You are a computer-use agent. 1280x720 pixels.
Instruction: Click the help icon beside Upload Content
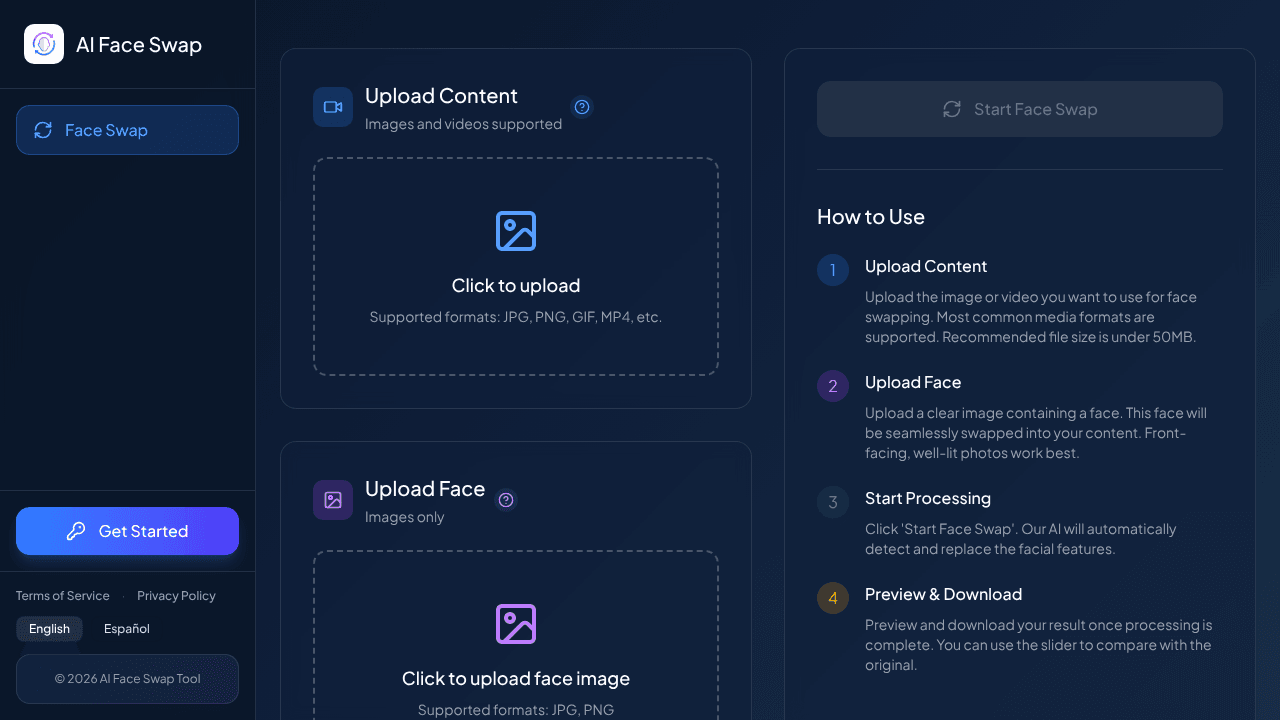(582, 107)
